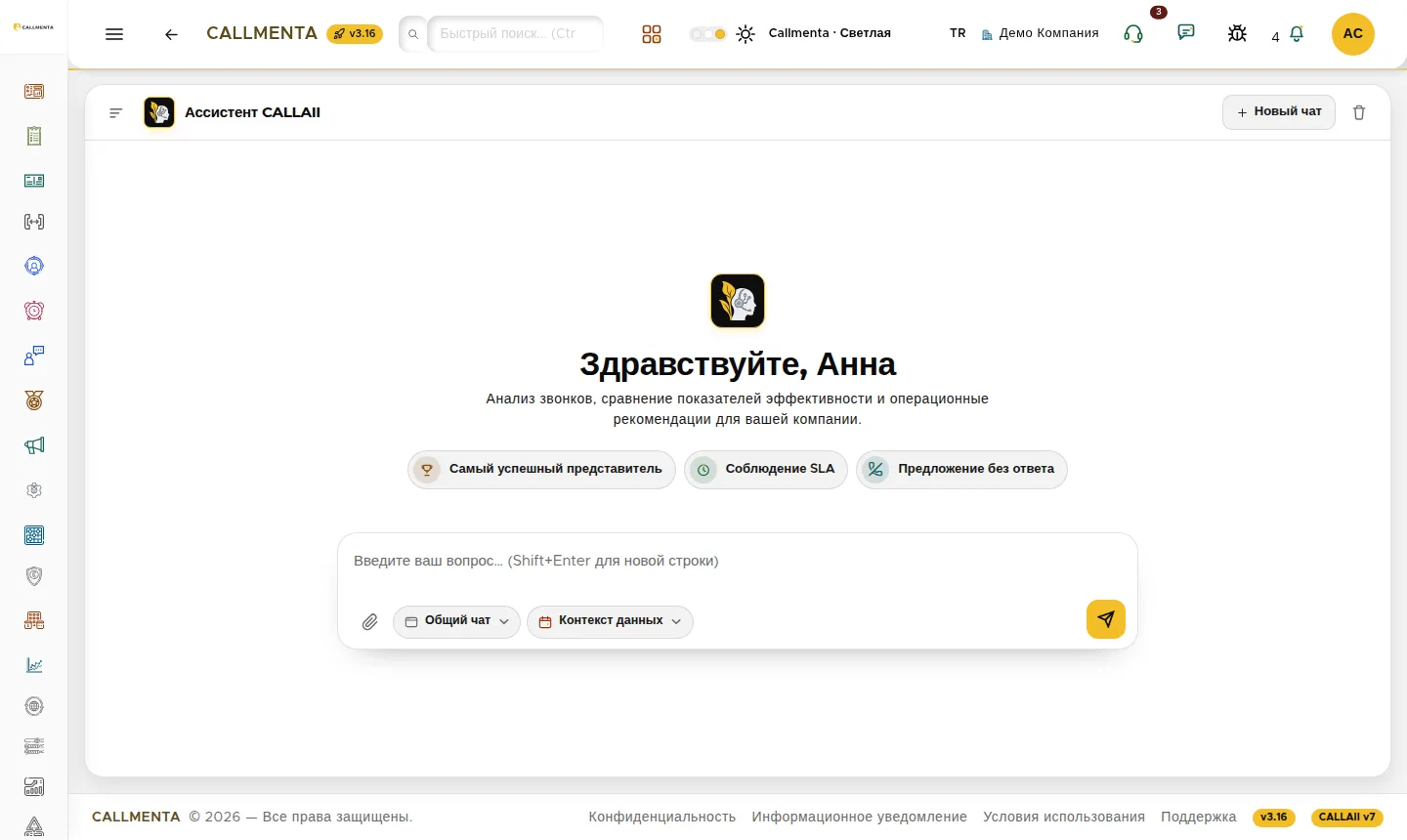Toggle the theme switch in header

pos(708,34)
